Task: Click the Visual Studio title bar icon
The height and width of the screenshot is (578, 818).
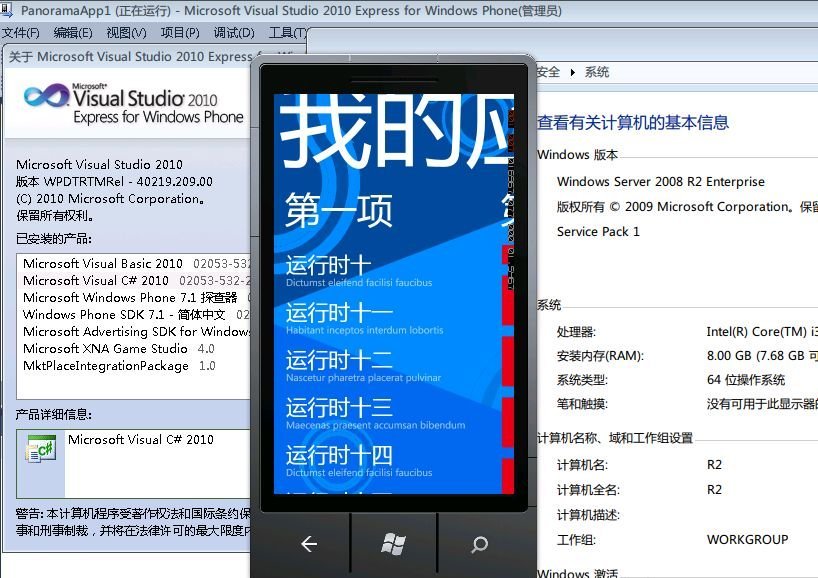Action: tap(6, 10)
